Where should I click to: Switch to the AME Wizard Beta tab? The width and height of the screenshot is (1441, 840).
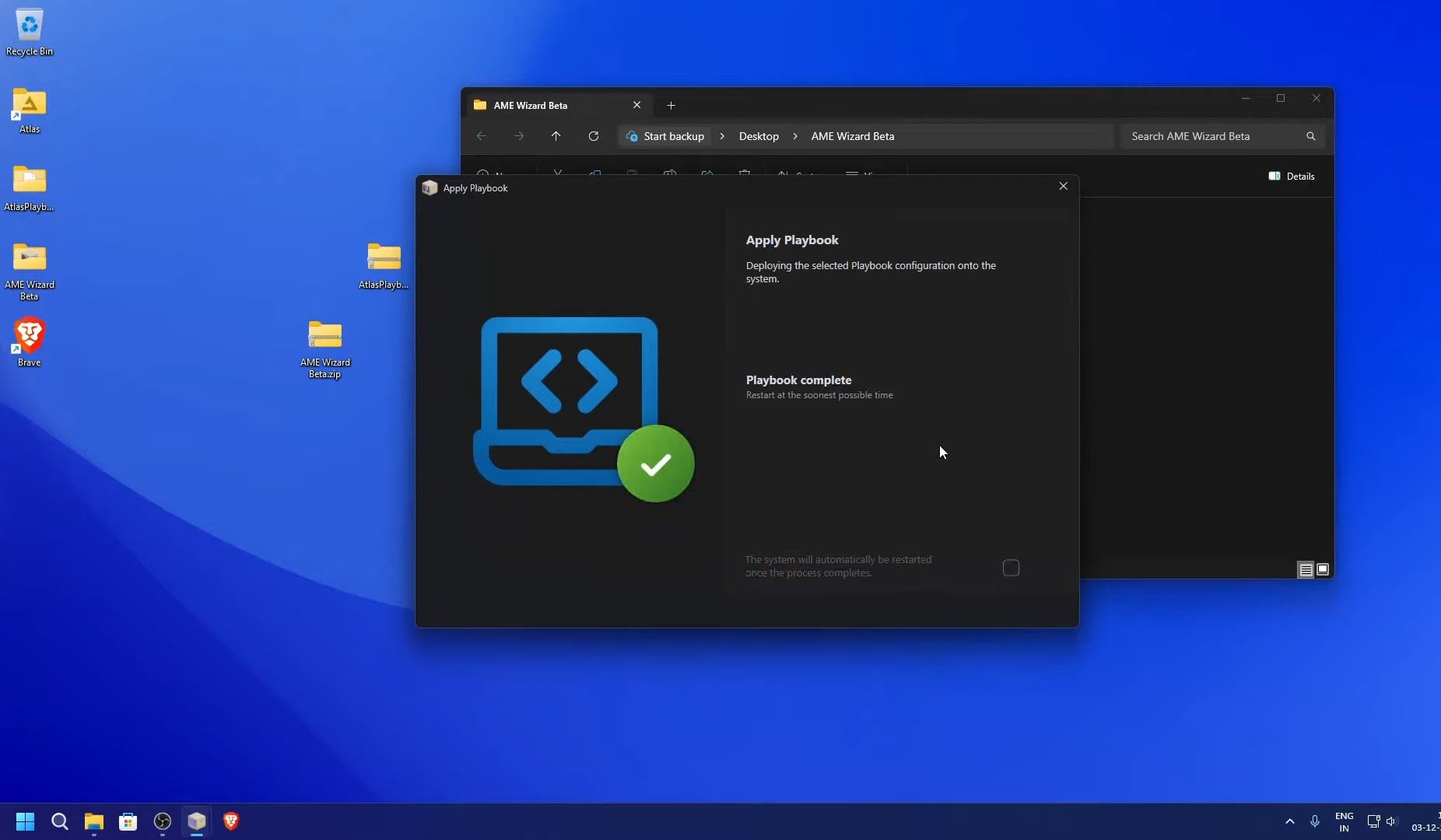(x=545, y=105)
